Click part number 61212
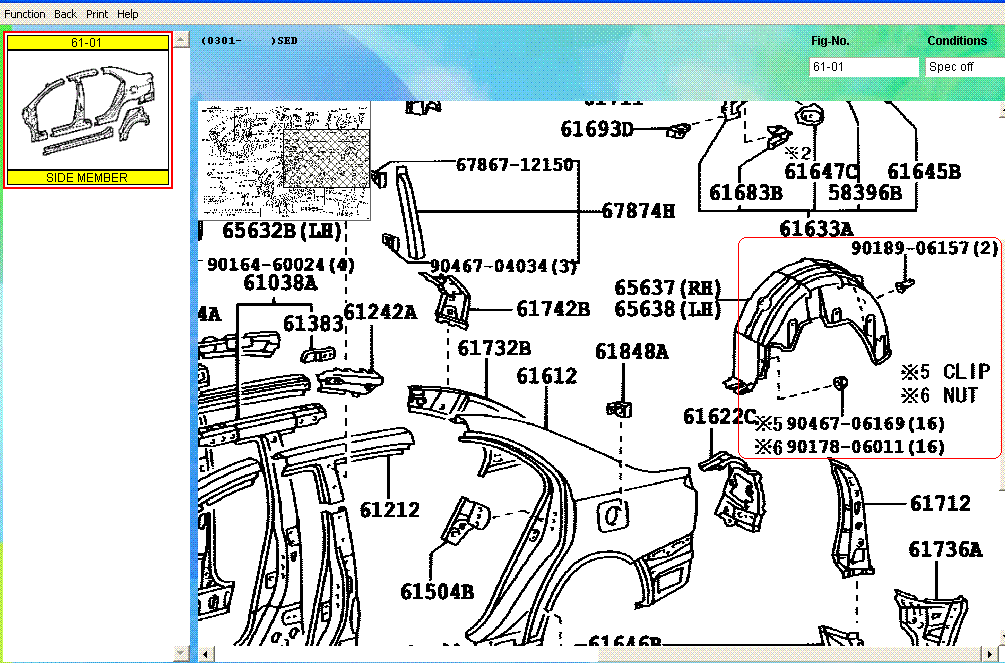The image size is (1005, 663). (x=388, y=508)
